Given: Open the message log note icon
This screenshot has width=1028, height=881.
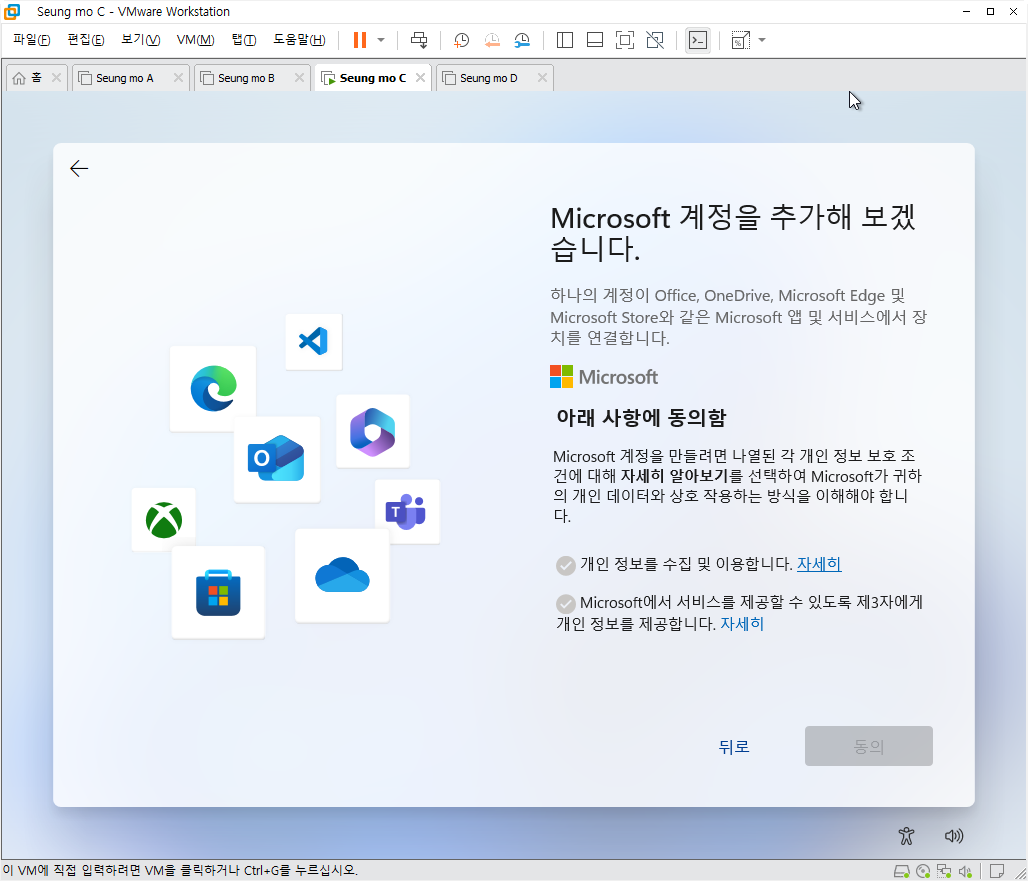Looking at the screenshot, I should [x=997, y=871].
